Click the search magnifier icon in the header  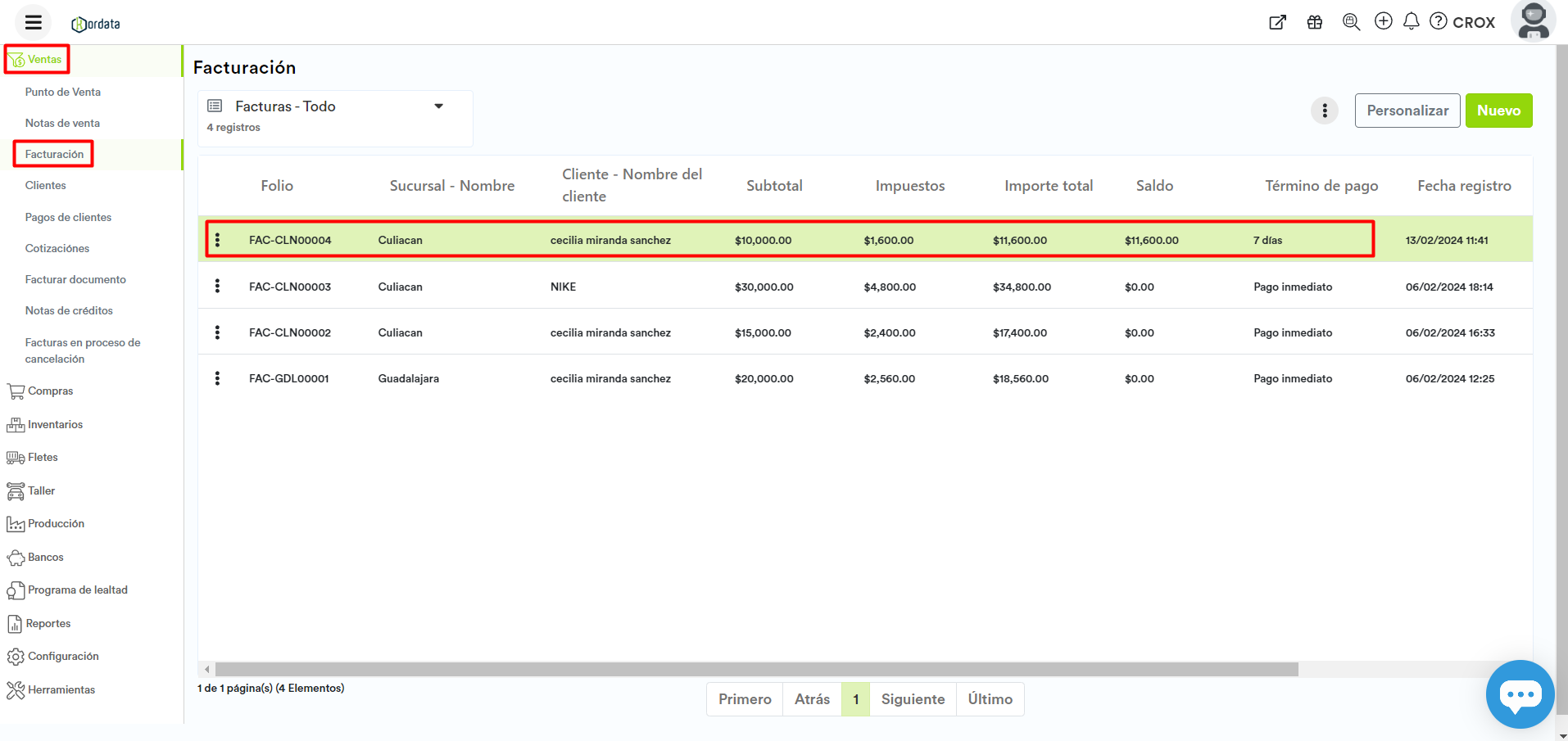coord(1351,22)
